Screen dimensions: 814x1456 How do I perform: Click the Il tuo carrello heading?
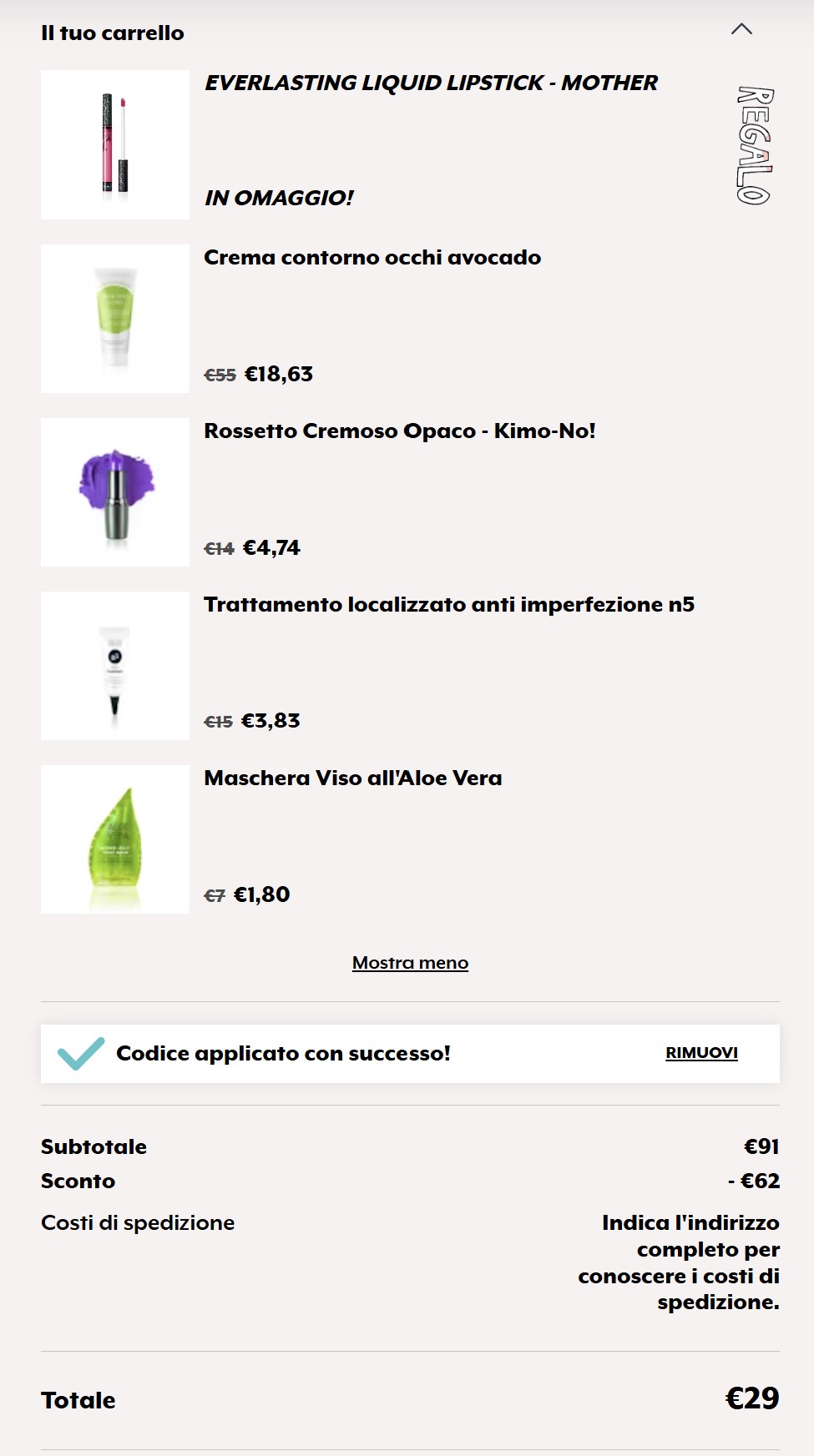(x=113, y=33)
